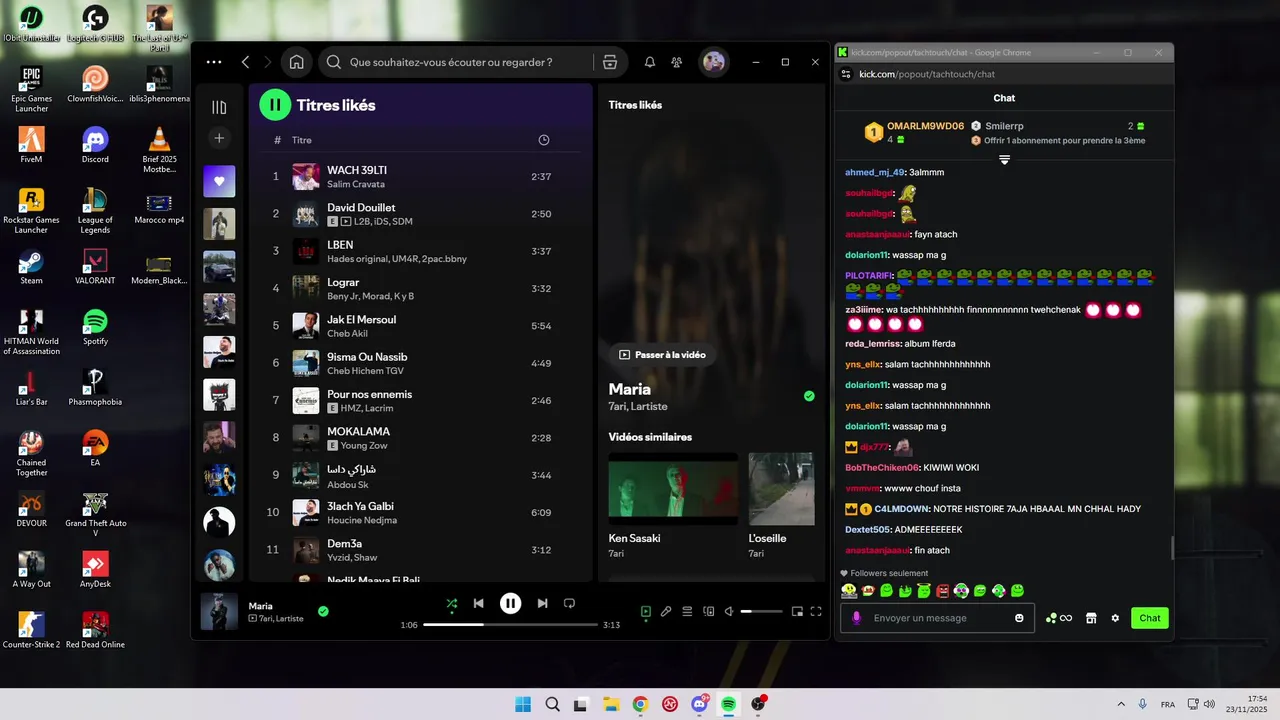The width and height of the screenshot is (1280, 720).
Task: Toggle the Now Playing view panel
Action: click(x=646, y=611)
